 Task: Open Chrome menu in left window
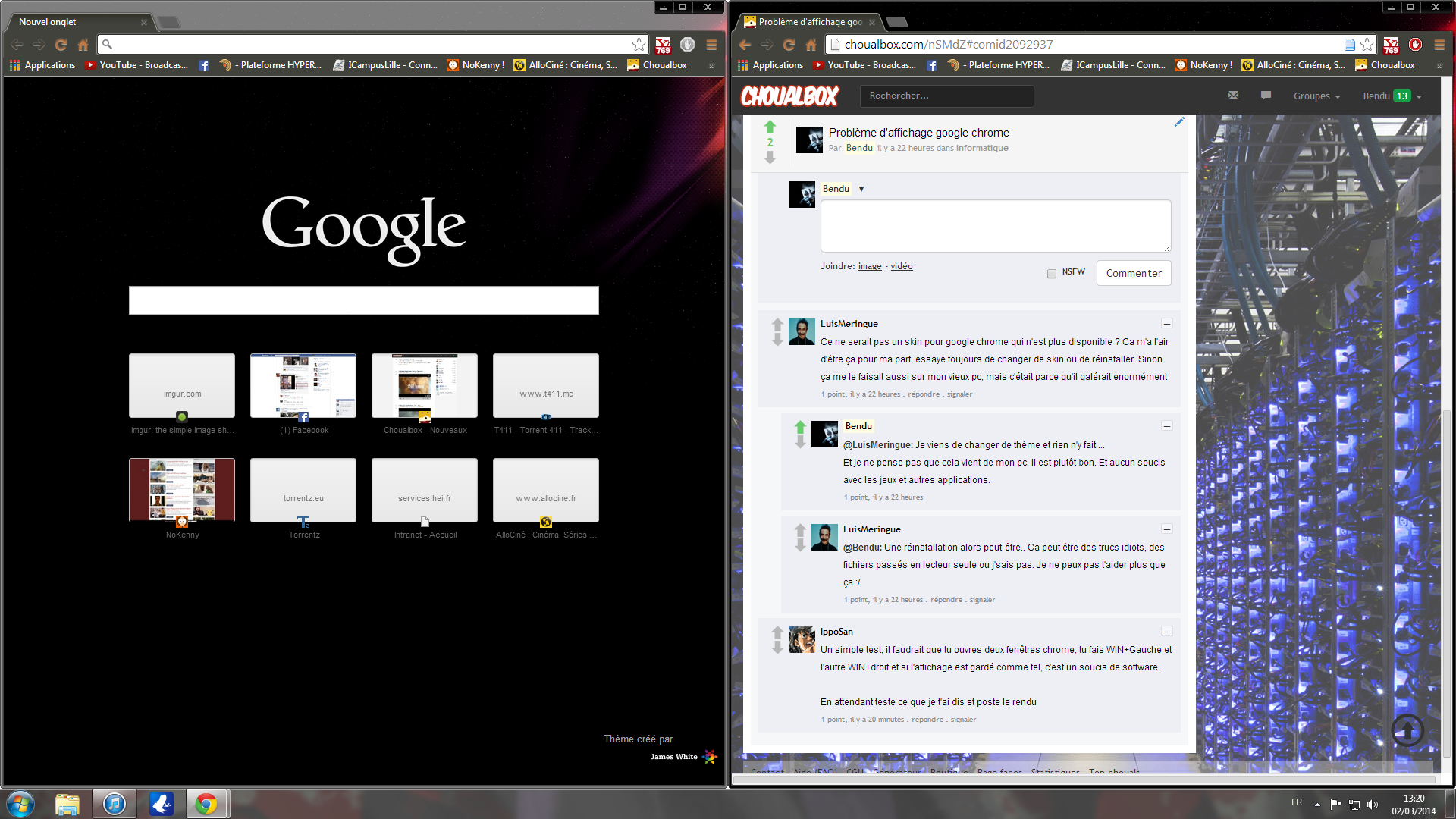(711, 45)
